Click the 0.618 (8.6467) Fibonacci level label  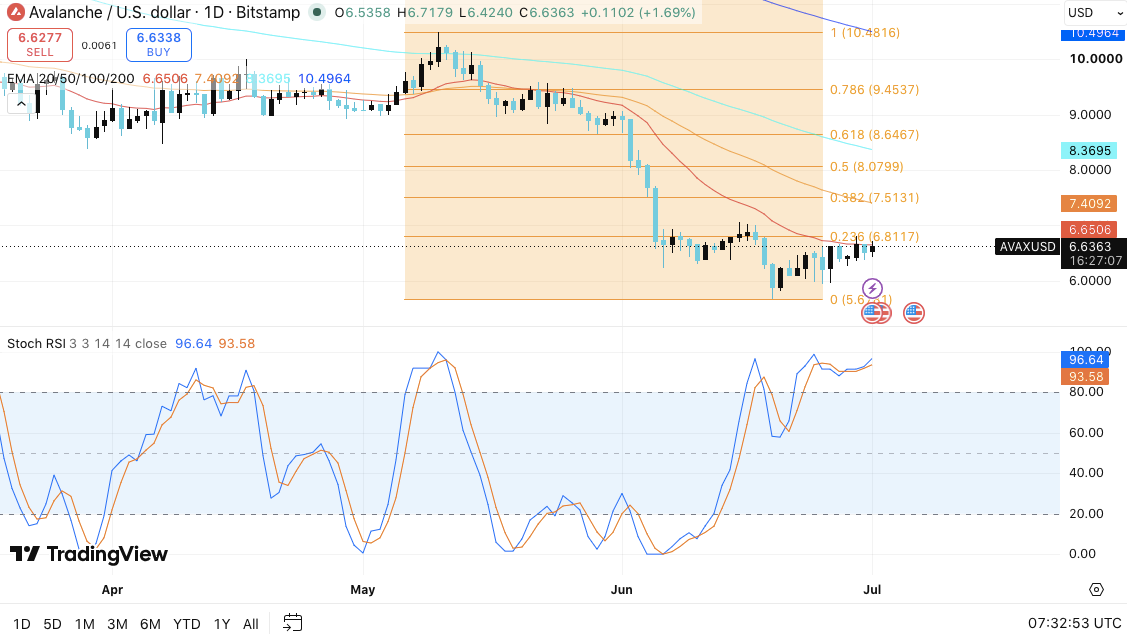click(x=874, y=134)
